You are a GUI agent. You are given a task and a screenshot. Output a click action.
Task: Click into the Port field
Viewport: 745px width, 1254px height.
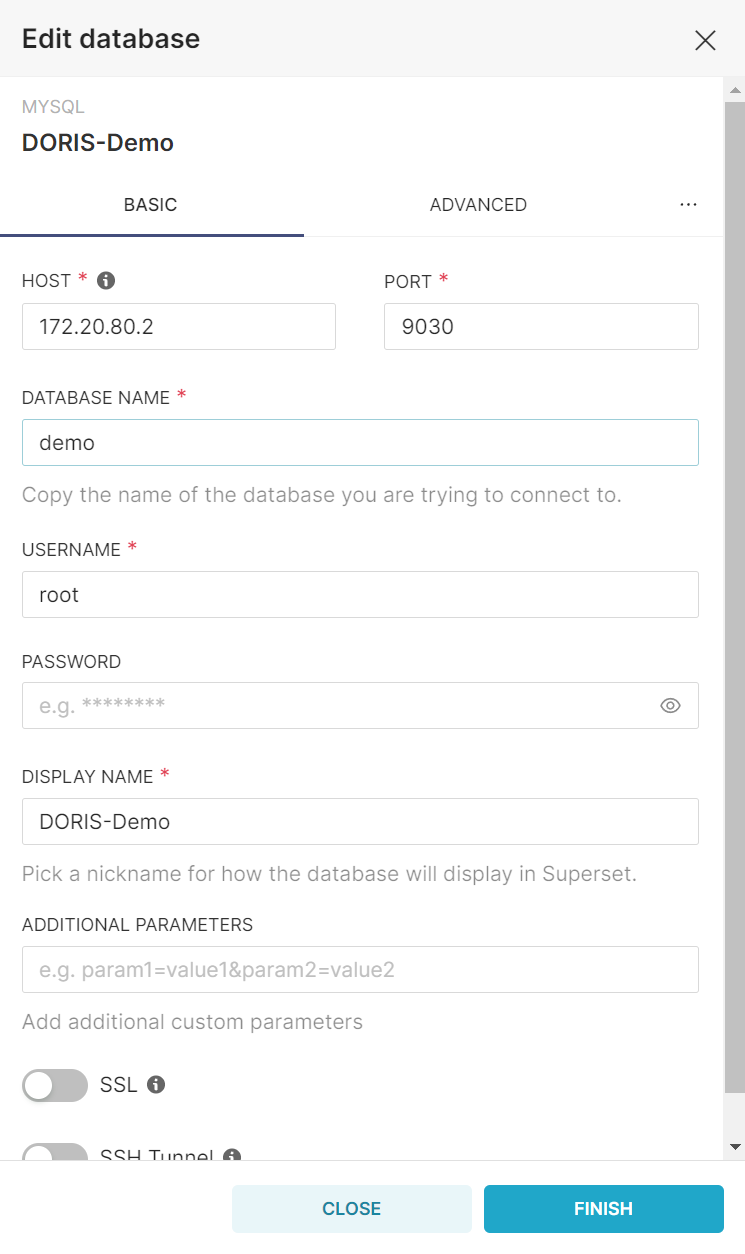coord(541,327)
